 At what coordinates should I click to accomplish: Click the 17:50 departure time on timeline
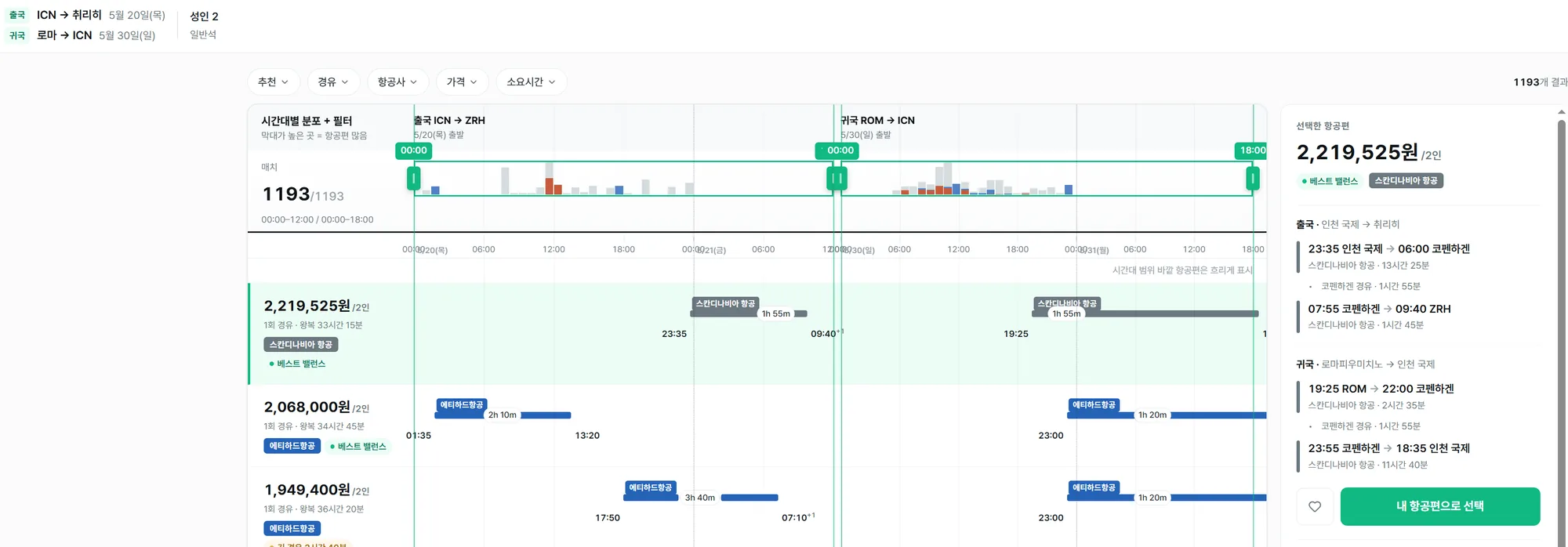608,518
